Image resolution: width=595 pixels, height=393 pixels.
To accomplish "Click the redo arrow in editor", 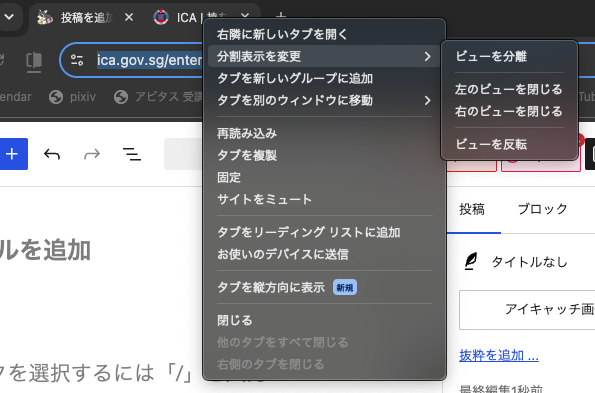I will tap(92, 154).
